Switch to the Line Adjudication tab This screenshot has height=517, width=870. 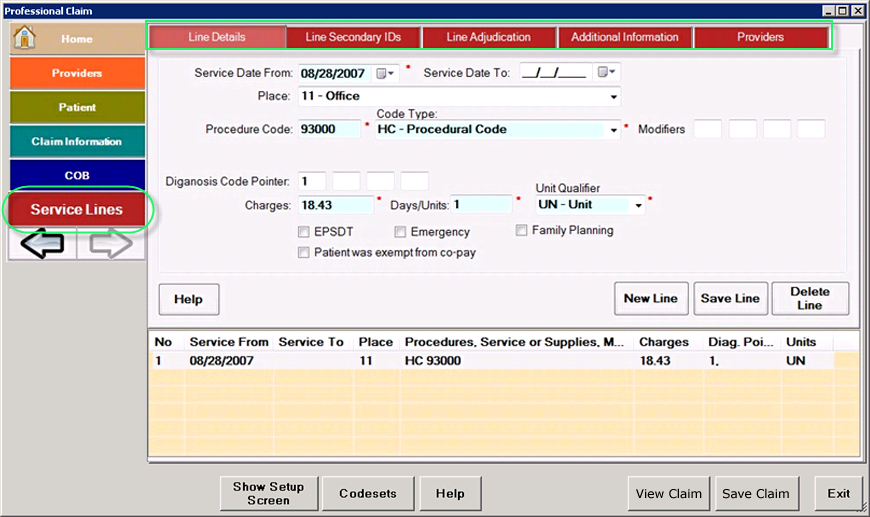[488, 37]
